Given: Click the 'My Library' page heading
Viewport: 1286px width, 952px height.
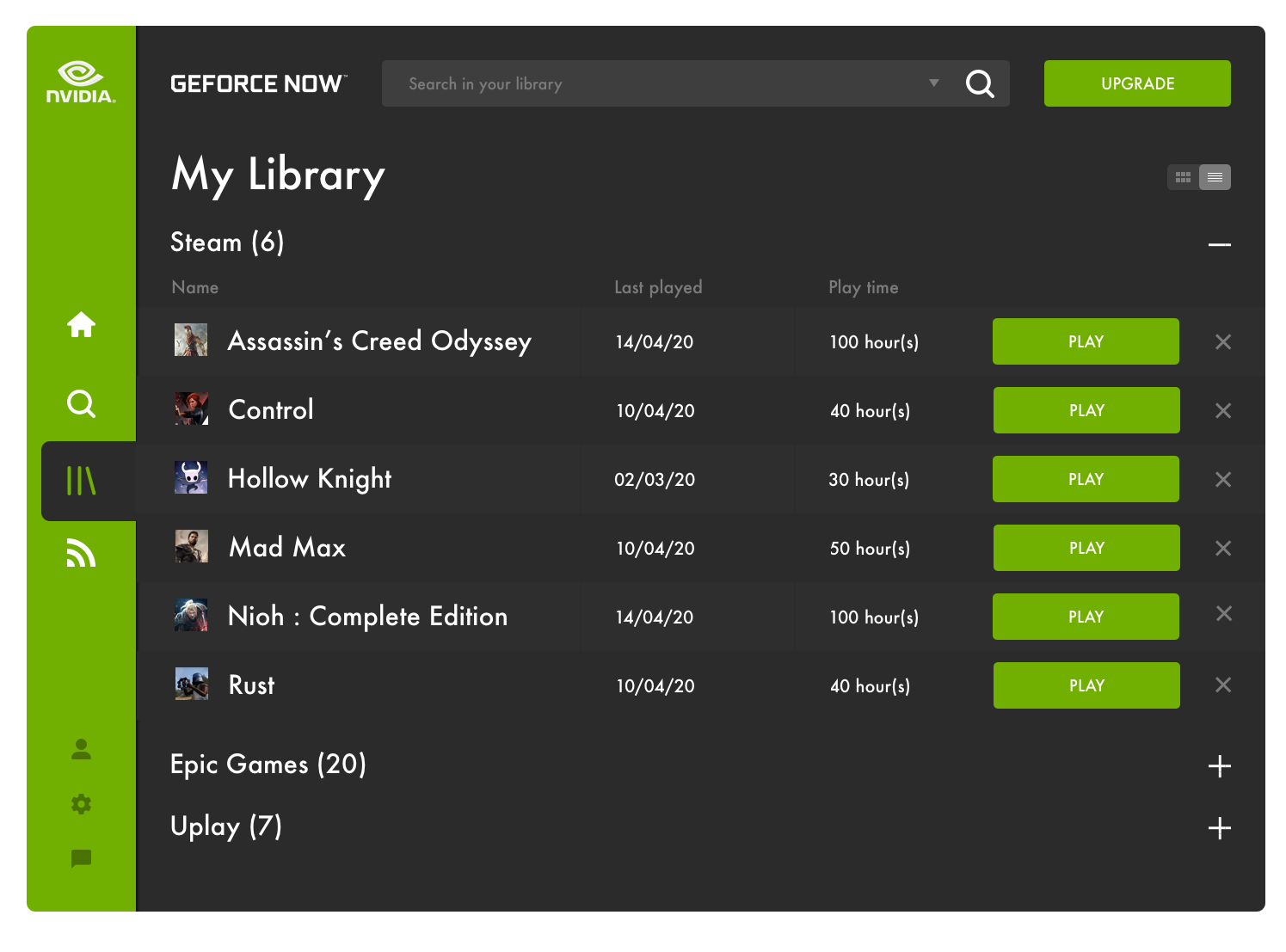Looking at the screenshot, I should (278, 175).
